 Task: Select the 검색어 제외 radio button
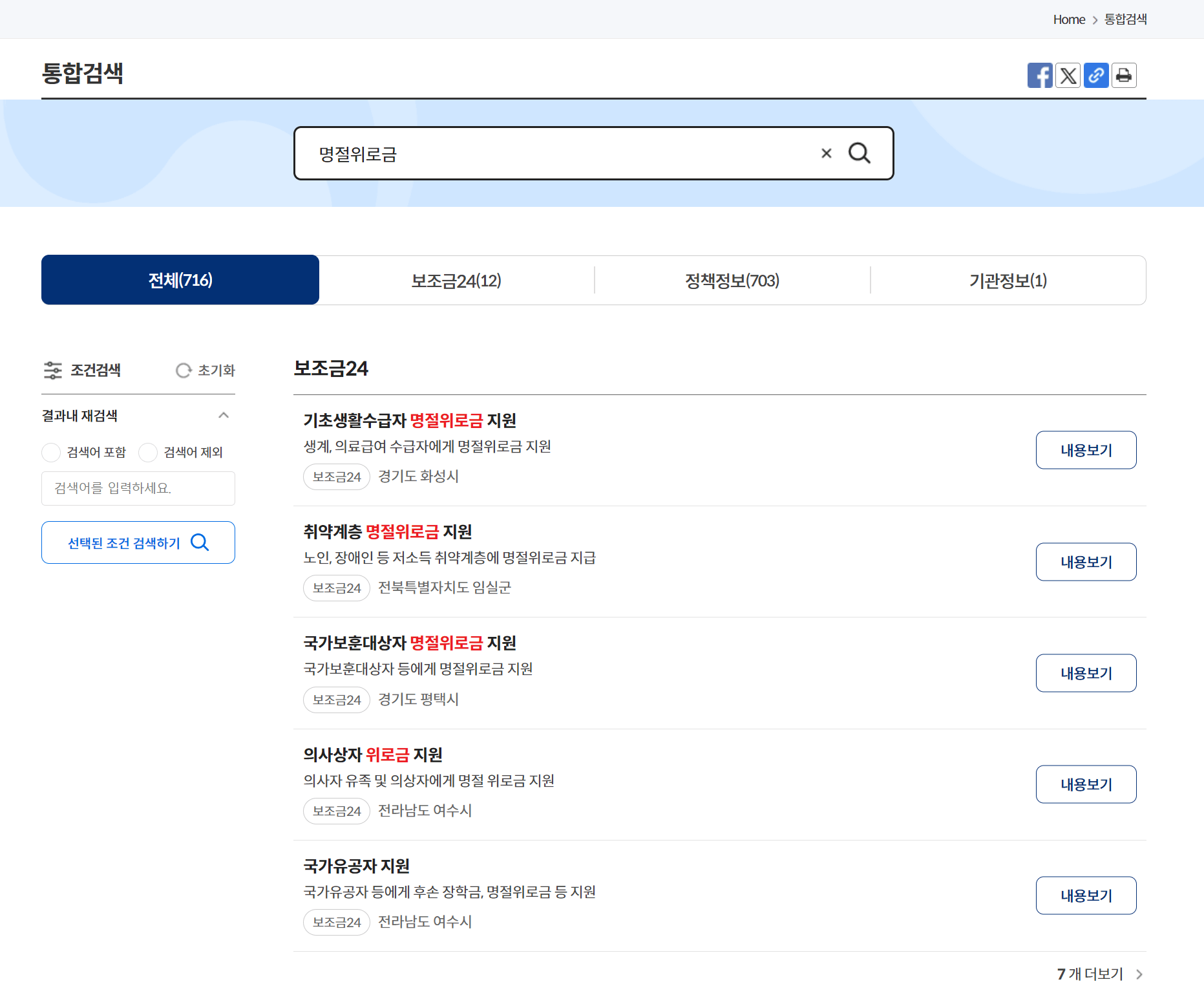[148, 452]
